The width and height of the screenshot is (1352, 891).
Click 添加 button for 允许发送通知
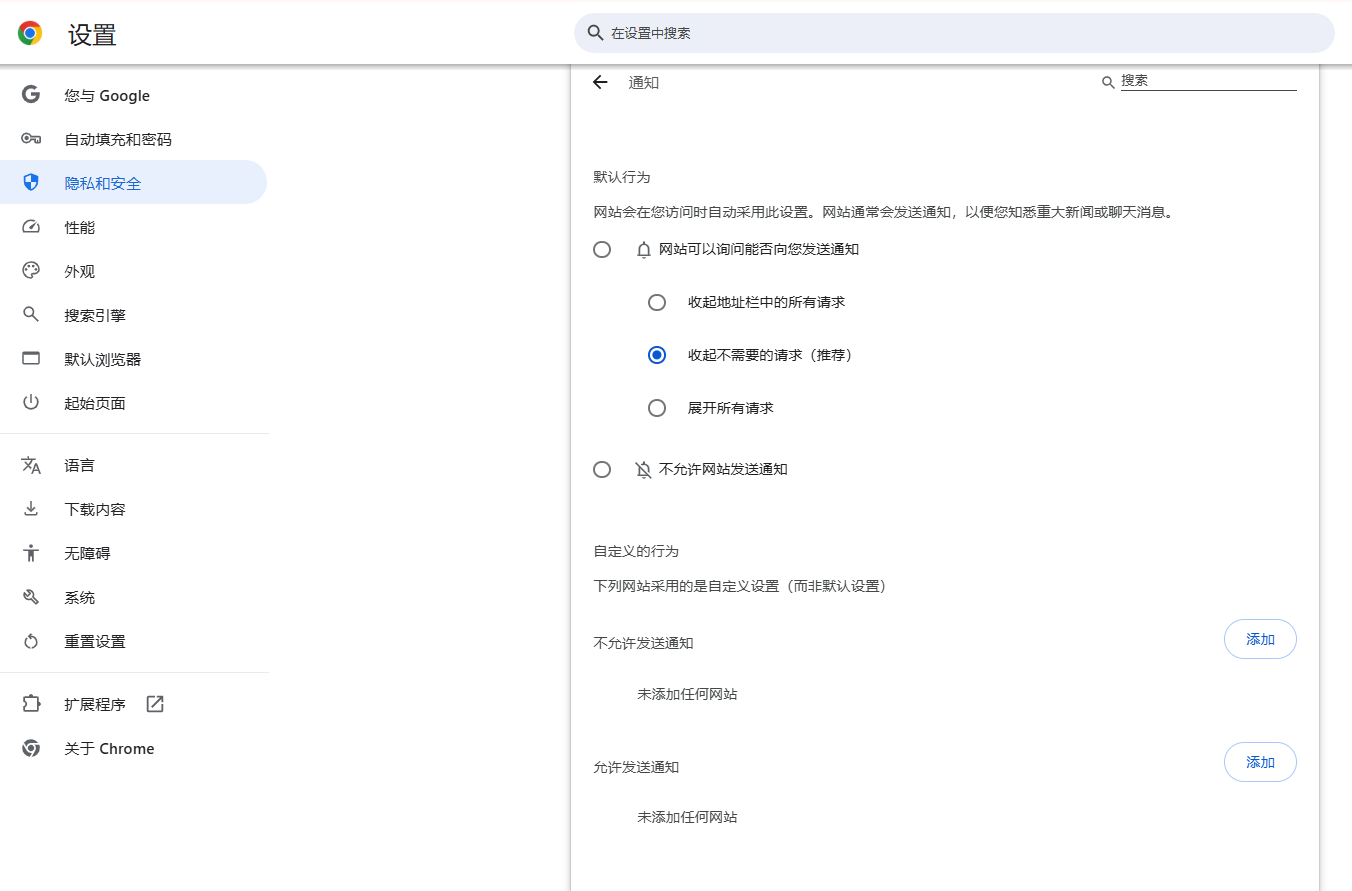pyautogui.click(x=1260, y=762)
